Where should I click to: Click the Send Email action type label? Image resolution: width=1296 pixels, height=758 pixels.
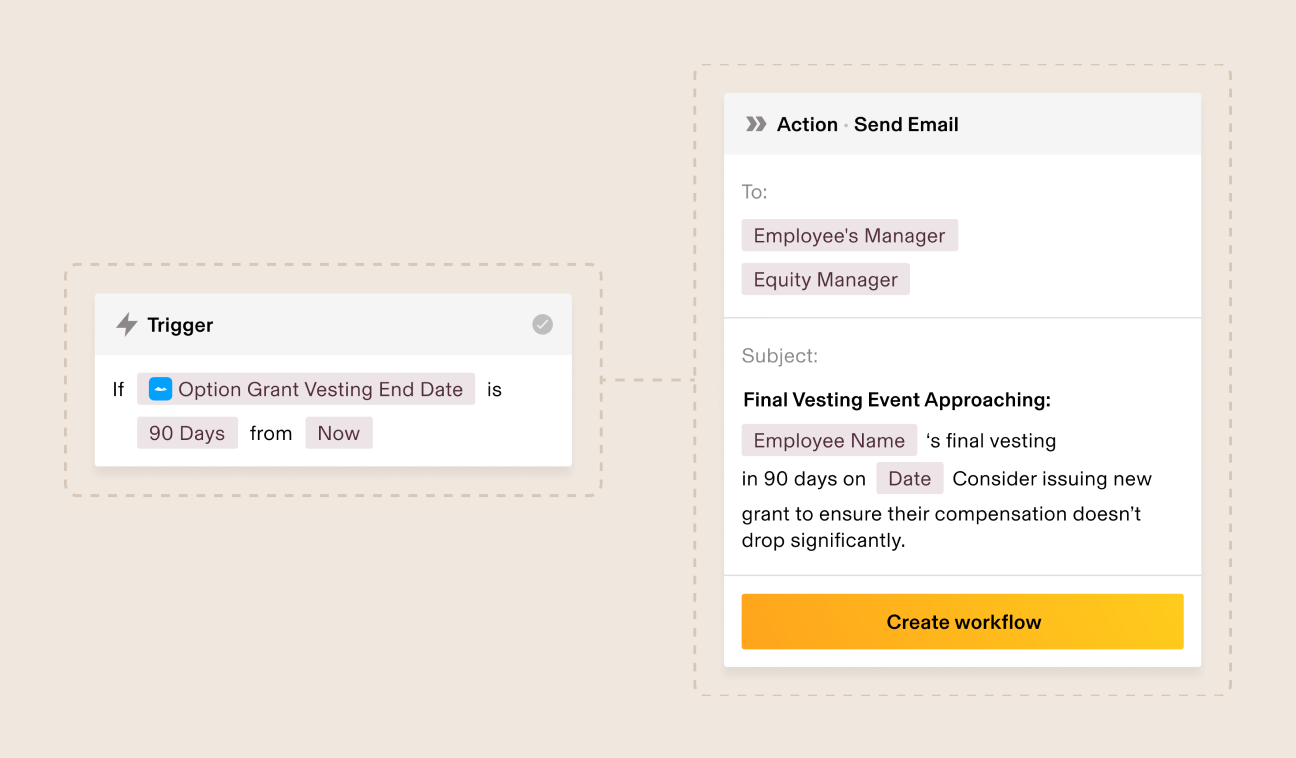coord(906,124)
